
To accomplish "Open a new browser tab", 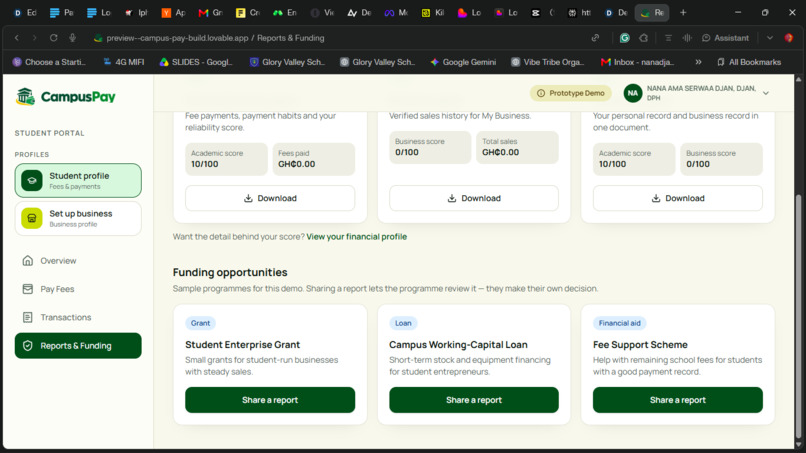I will coord(683,12).
